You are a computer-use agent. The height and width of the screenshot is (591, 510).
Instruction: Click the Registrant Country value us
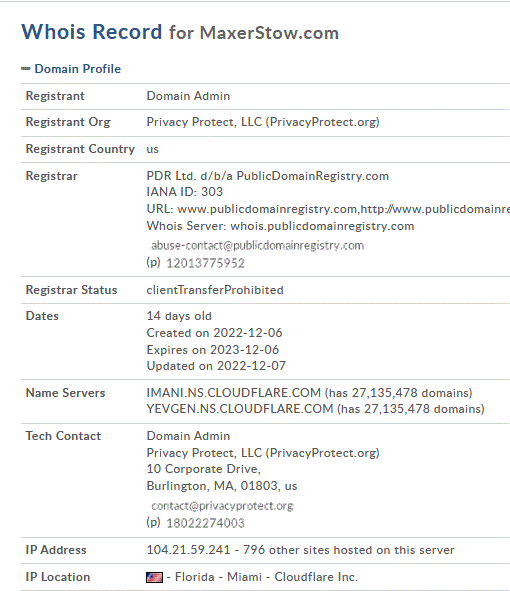(x=153, y=149)
